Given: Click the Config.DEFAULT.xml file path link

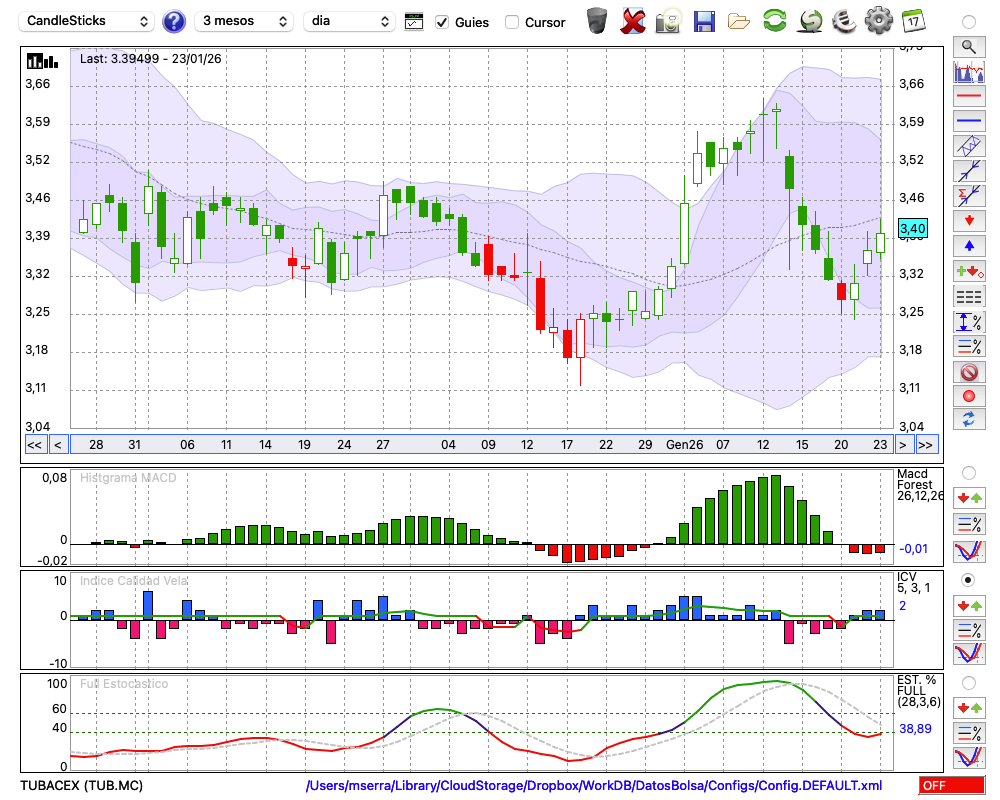Looking at the screenshot, I should [x=593, y=786].
